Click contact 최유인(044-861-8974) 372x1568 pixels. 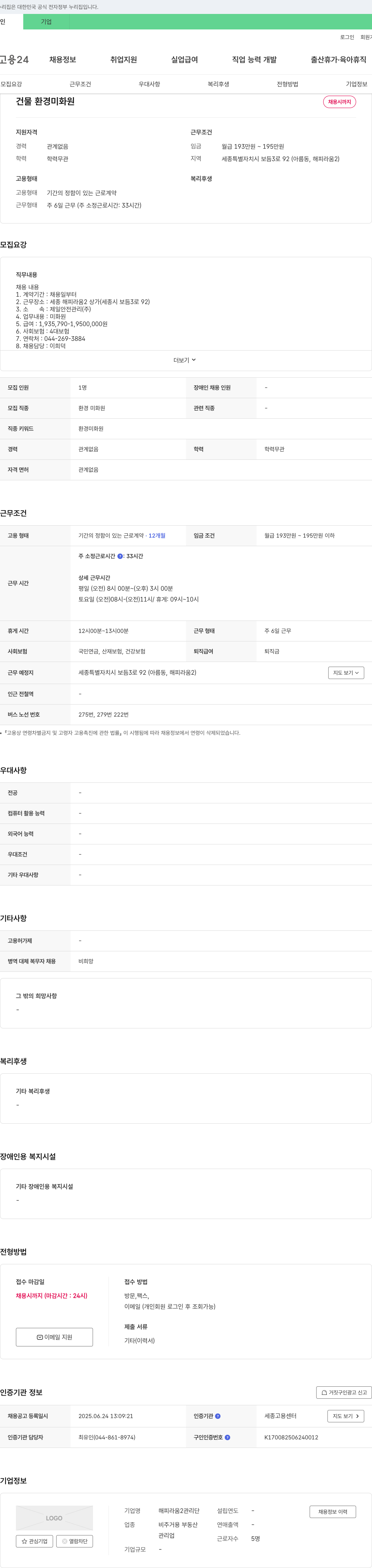[107, 1438]
